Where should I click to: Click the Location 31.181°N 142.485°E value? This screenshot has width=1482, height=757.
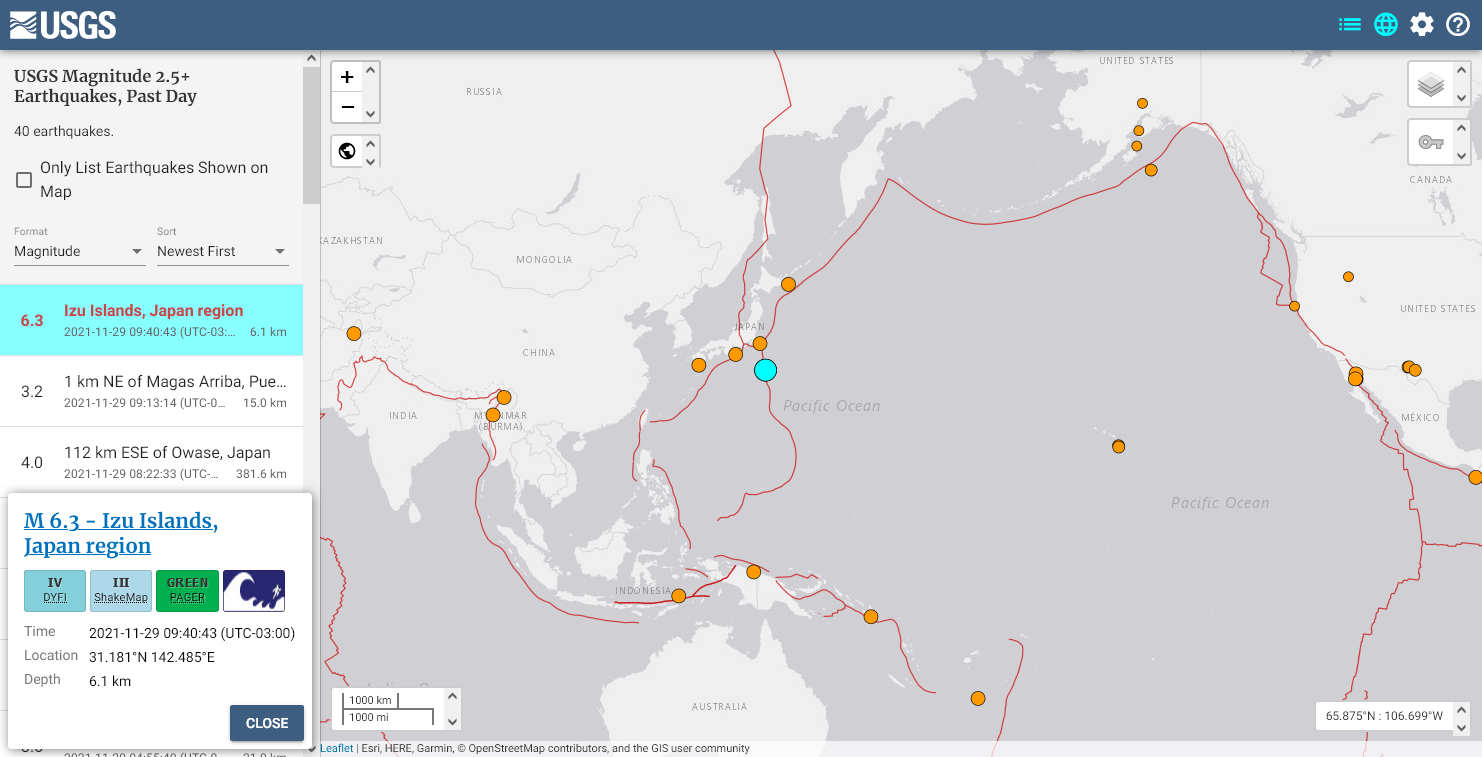click(152, 657)
